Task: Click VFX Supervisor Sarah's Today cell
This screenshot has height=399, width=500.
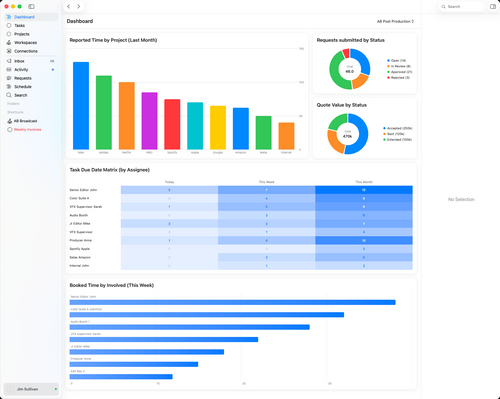Action: [169, 207]
